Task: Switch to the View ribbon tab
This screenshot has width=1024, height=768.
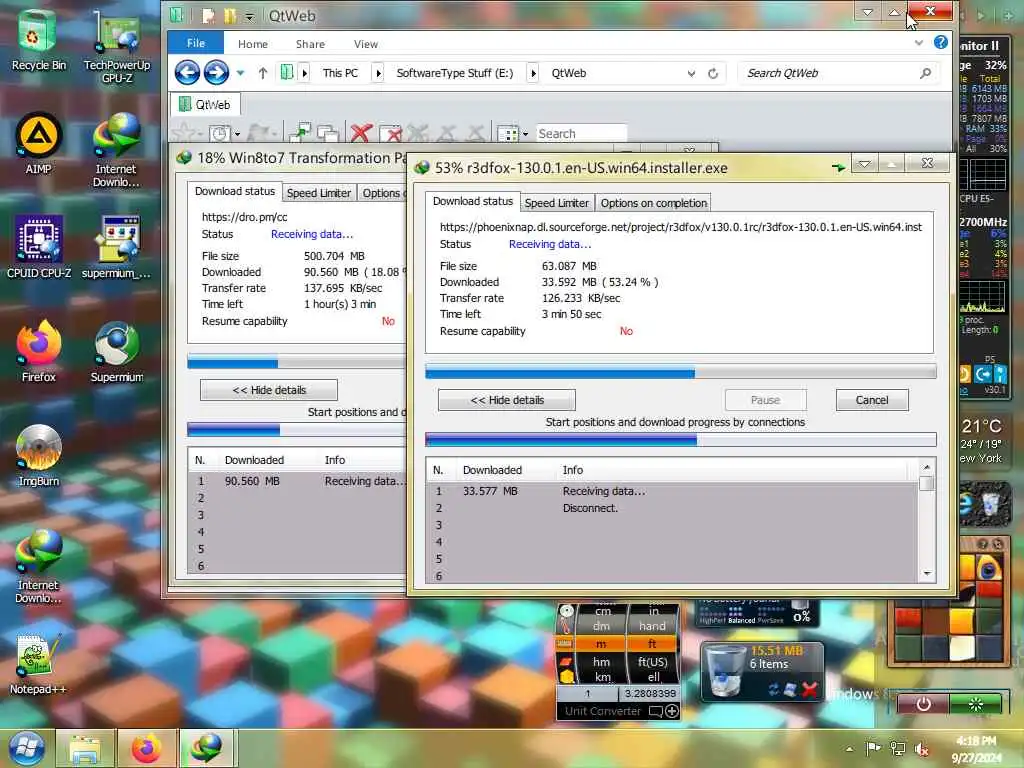Action: pyautogui.click(x=366, y=44)
